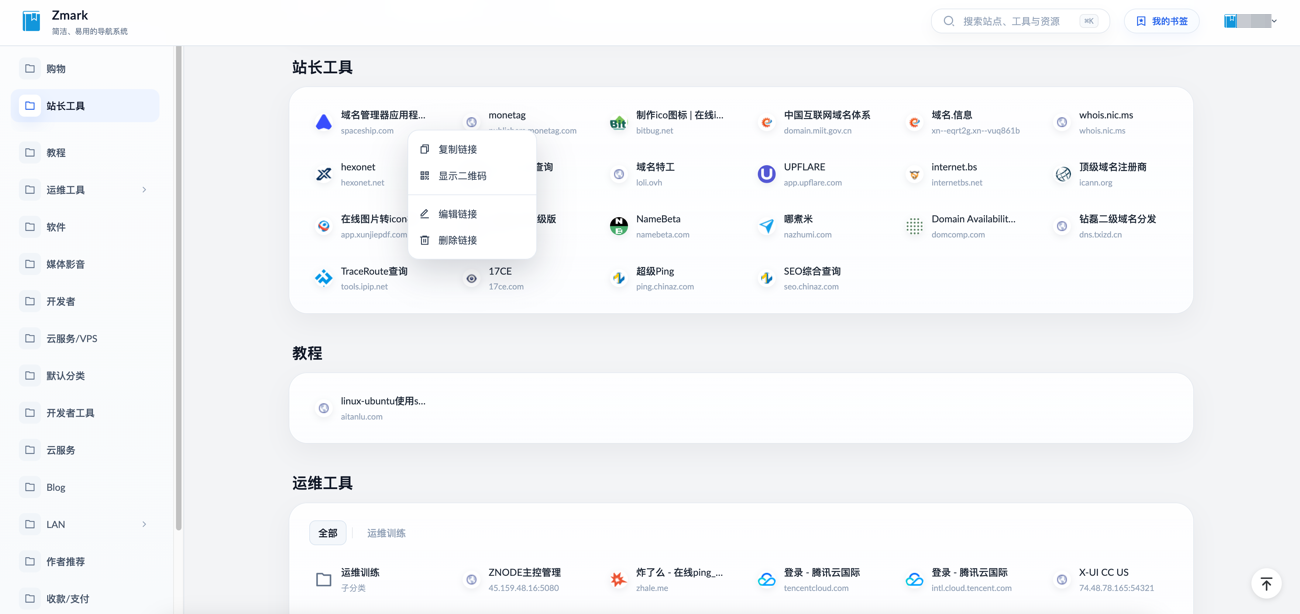Open the tencentcloud.com cloud icon

point(767,579)
